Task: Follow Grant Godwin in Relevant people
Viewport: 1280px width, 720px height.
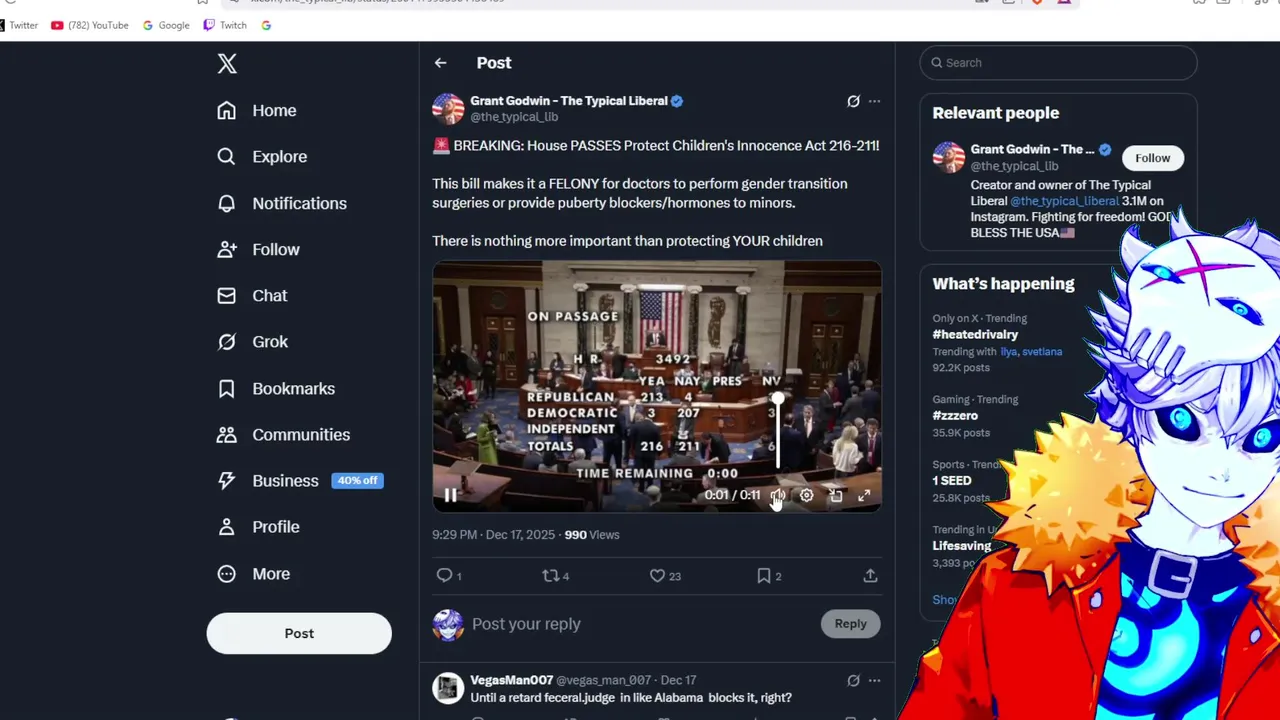Action: point(1152,158)
